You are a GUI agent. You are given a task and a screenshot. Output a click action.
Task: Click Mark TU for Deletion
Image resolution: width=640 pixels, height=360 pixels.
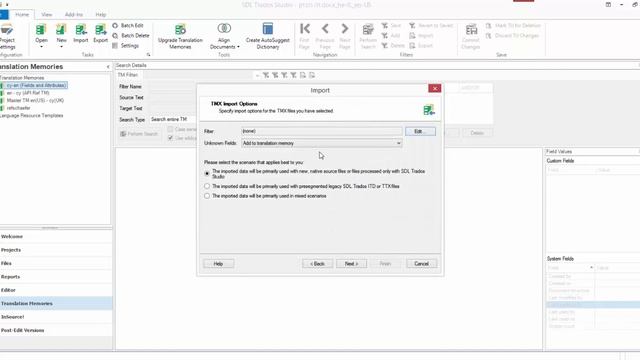pyautogui.click(x=513, y=25)
